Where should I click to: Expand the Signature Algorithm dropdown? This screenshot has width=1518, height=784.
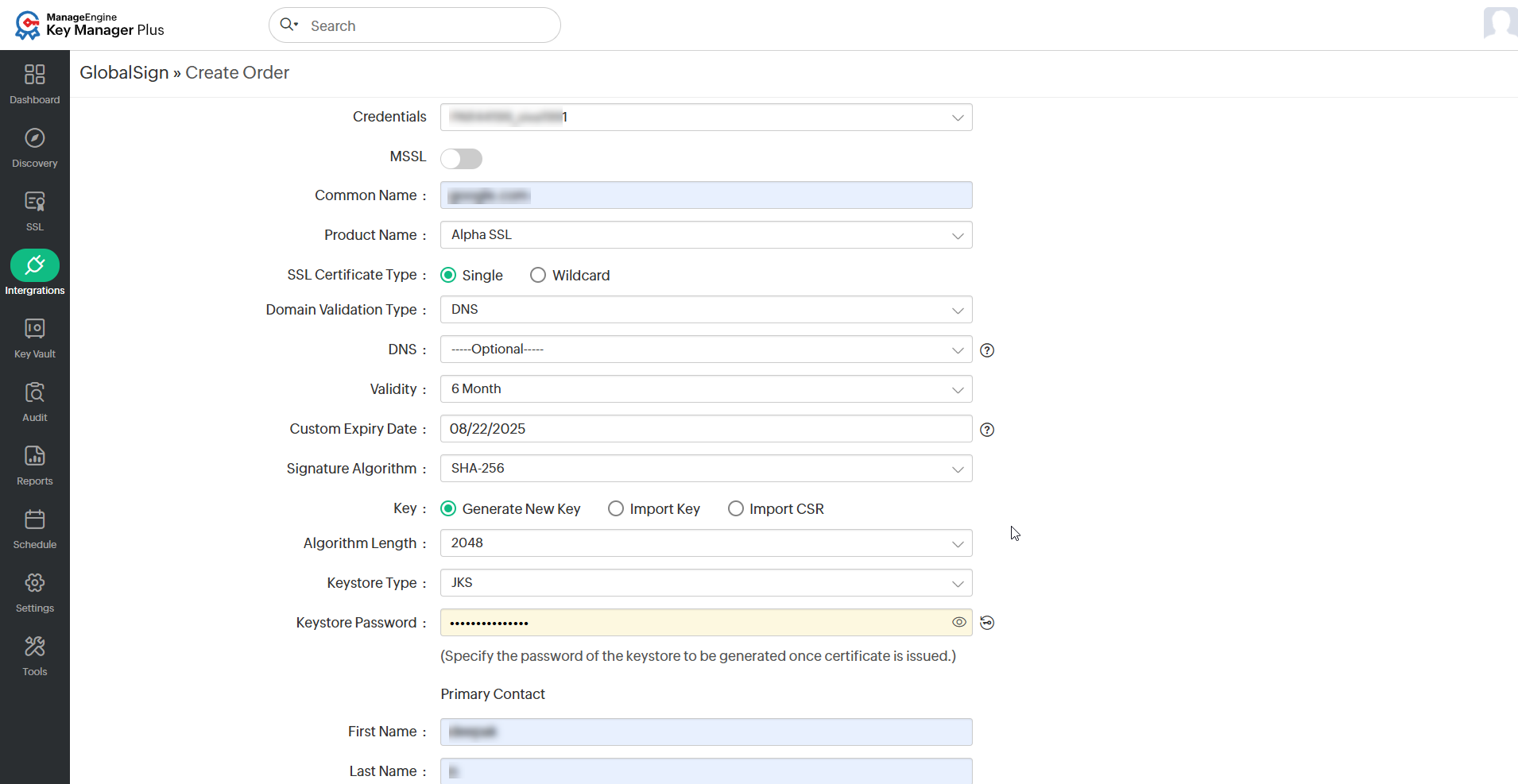point(707,469)
